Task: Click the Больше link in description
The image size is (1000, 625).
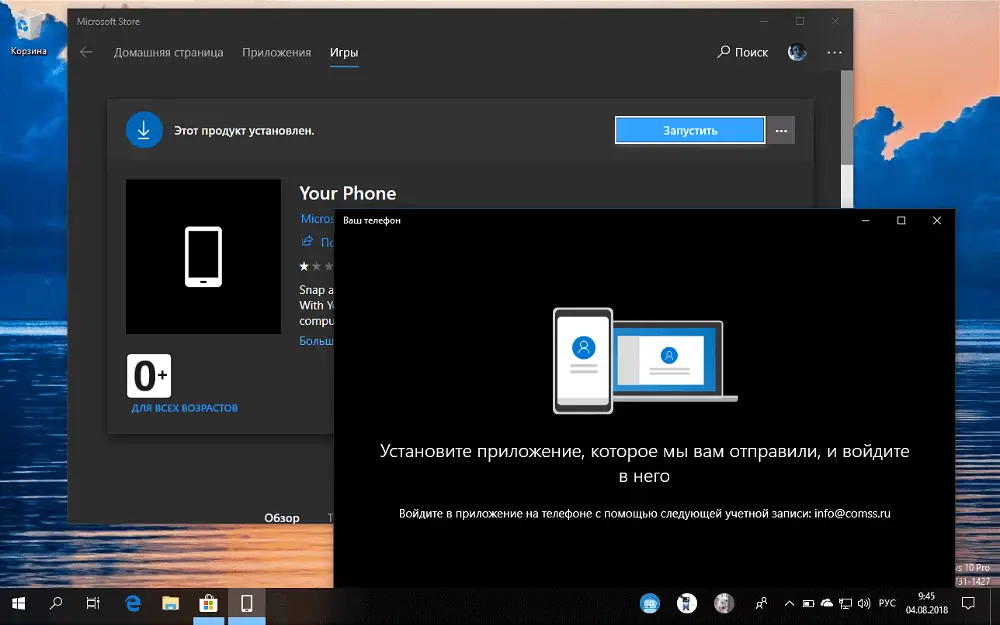Action: [x=316, y=341]
